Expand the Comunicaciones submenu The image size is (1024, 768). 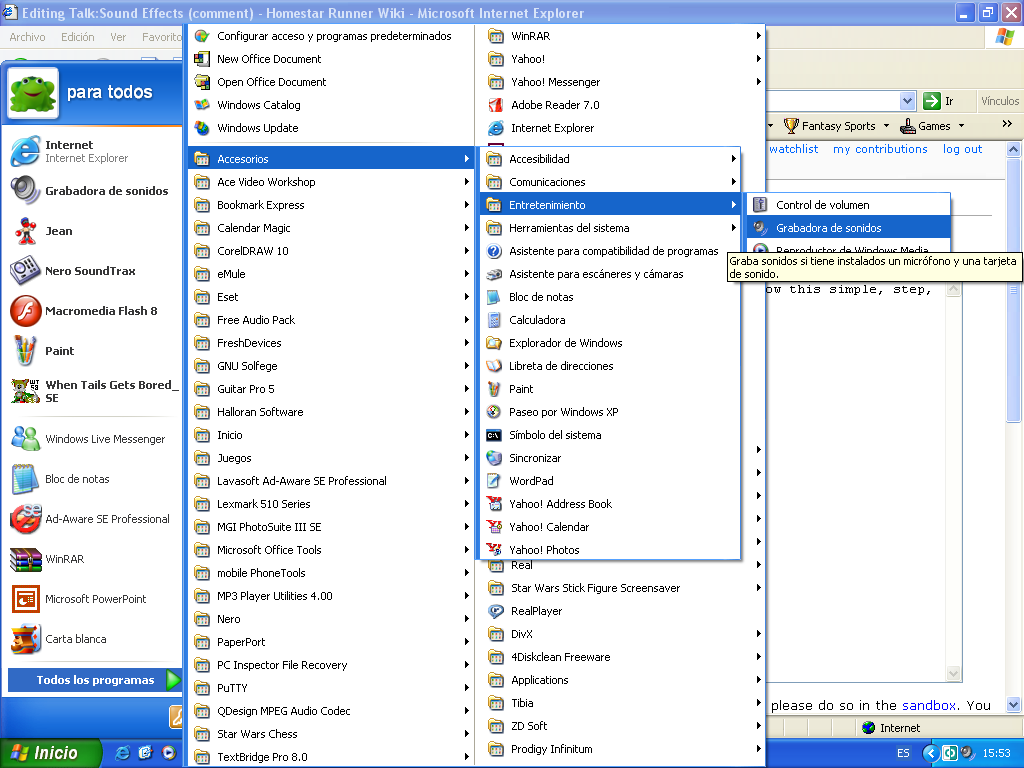(x=610, y=182)
